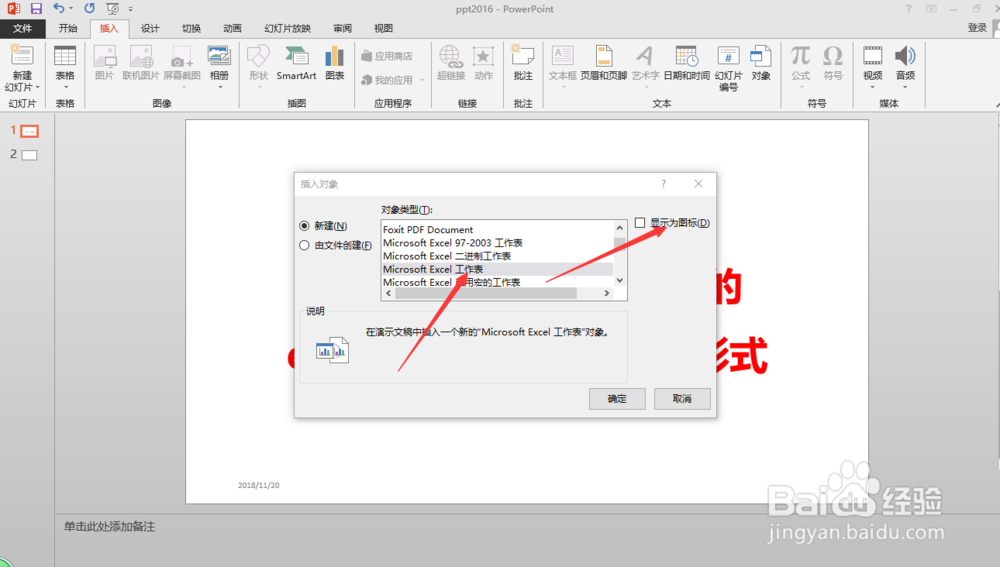Screen dimensions: 1000x567
Task: Click the OK (确定) button in dialog
Action: click(x=617, y=399)
